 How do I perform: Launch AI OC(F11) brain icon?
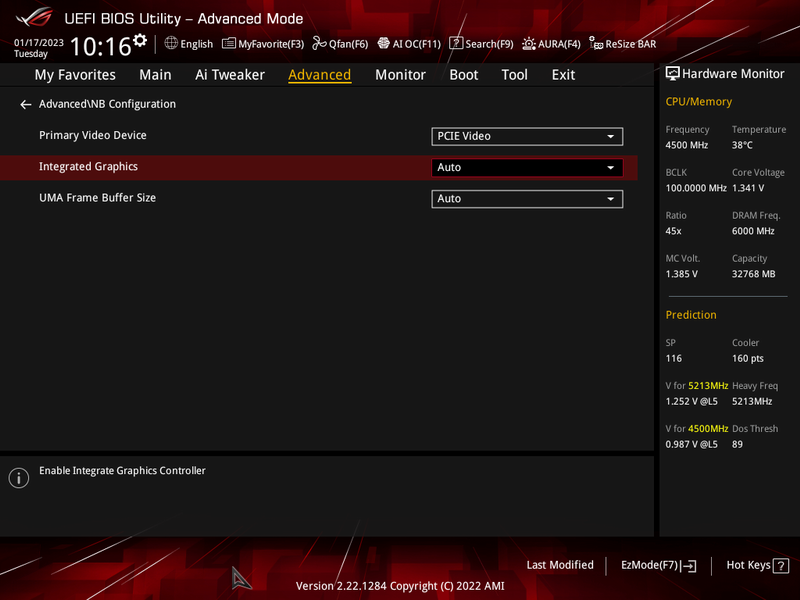384,43
